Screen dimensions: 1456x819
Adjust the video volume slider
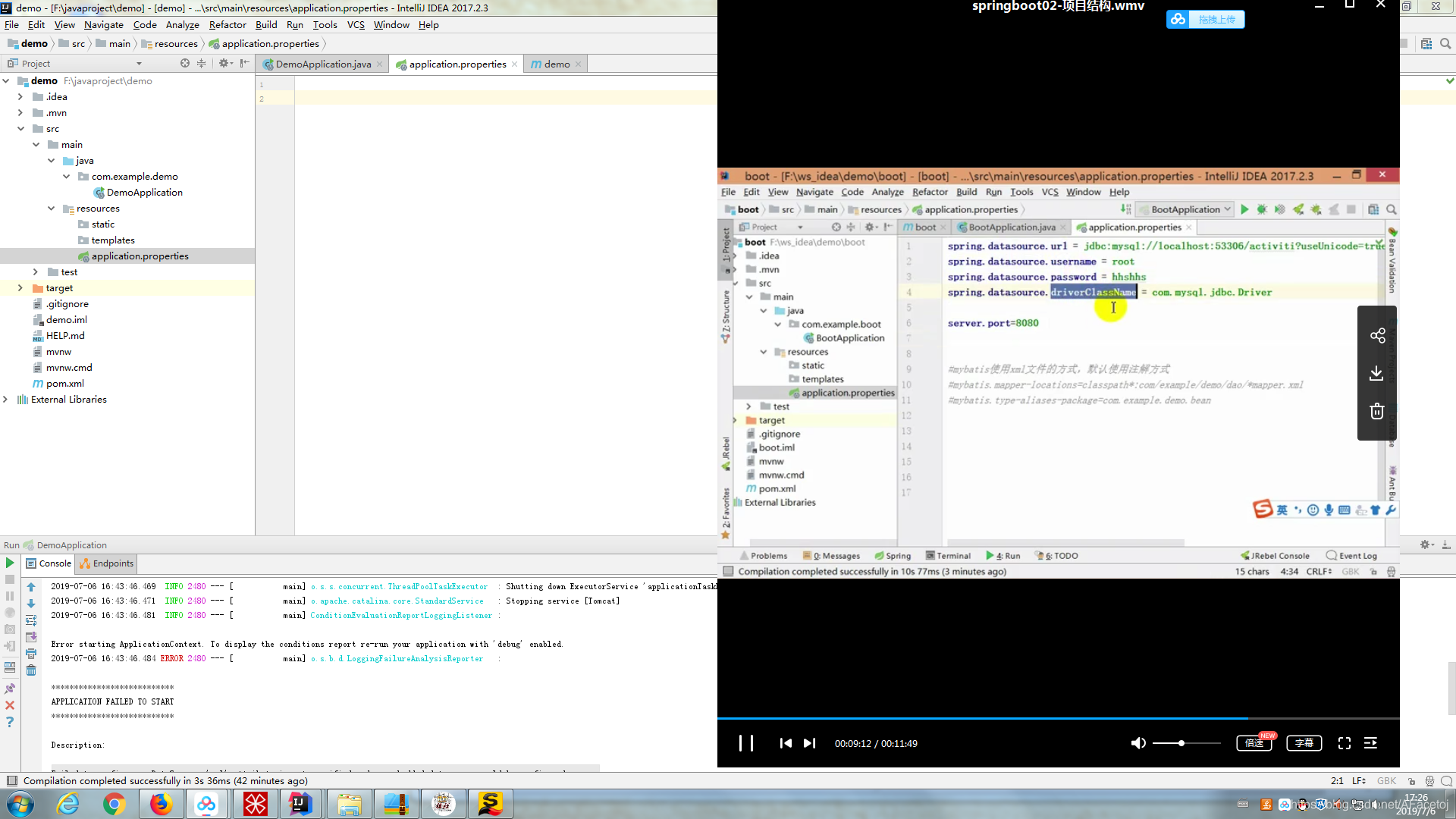pos(1181,743)
